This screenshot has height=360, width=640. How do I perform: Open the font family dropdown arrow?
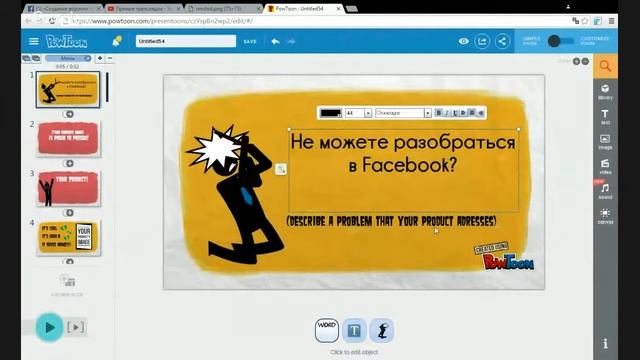click(427, 113)
